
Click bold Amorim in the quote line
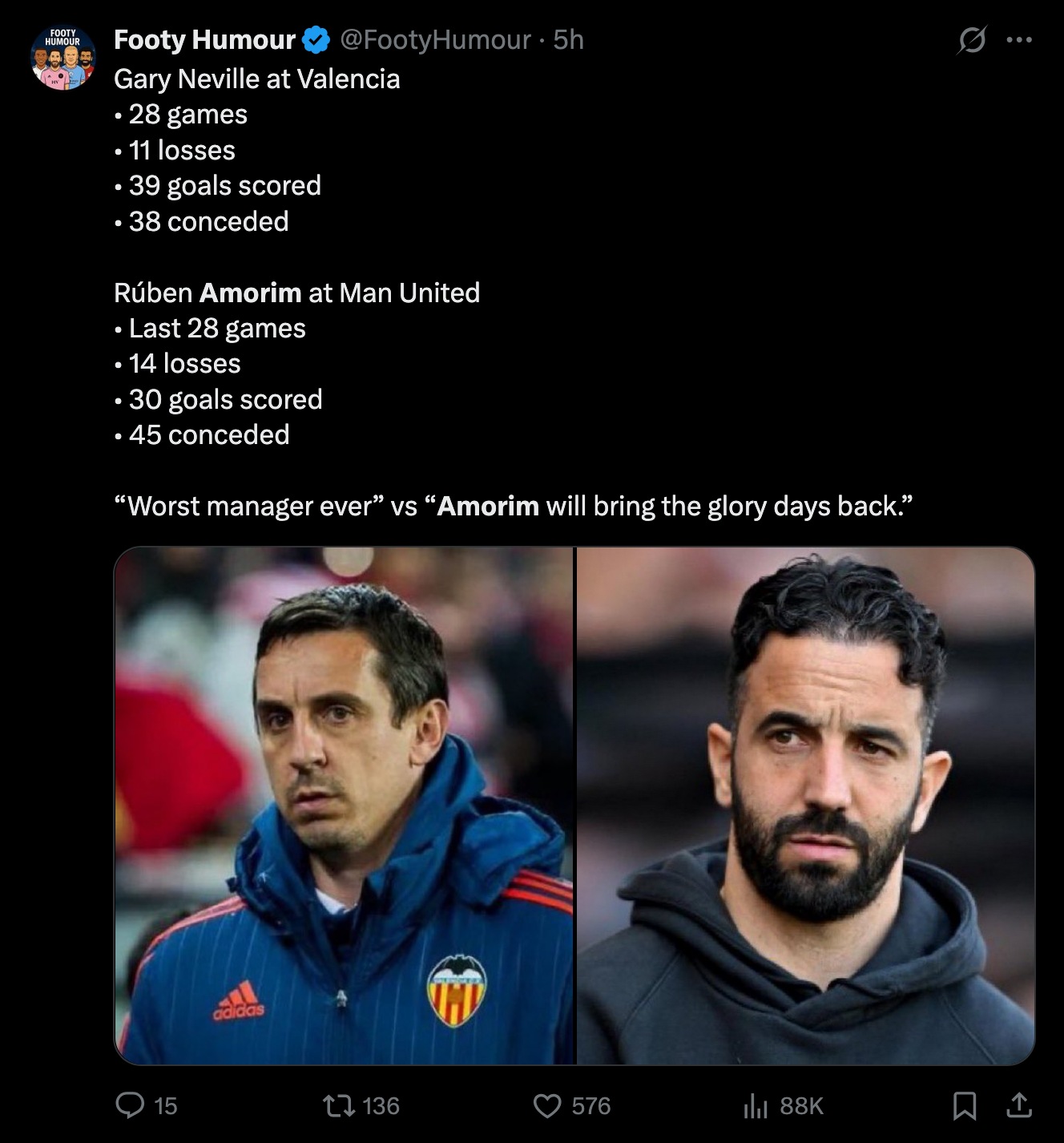[488, 506]
